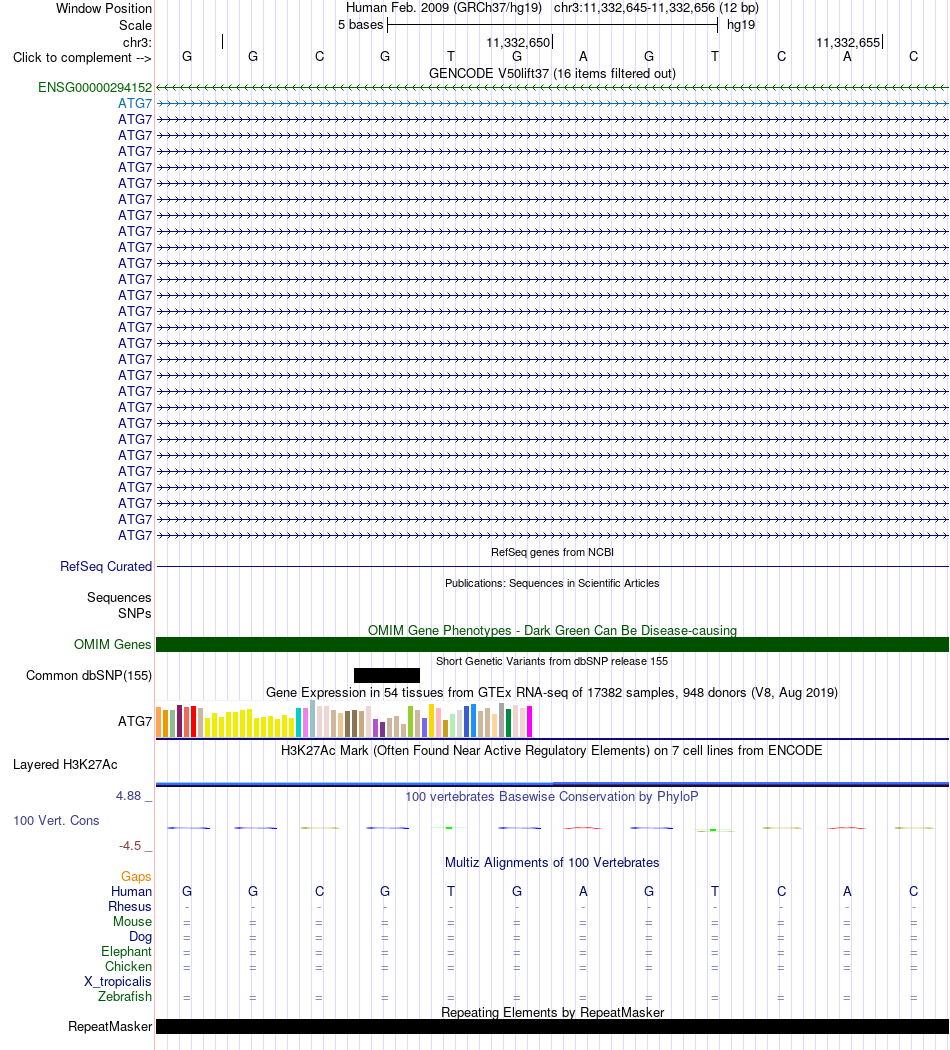Click the black RepeatMasker item bar
This screenshot has height=1050, width=950.
click(x=552, y=1027)
